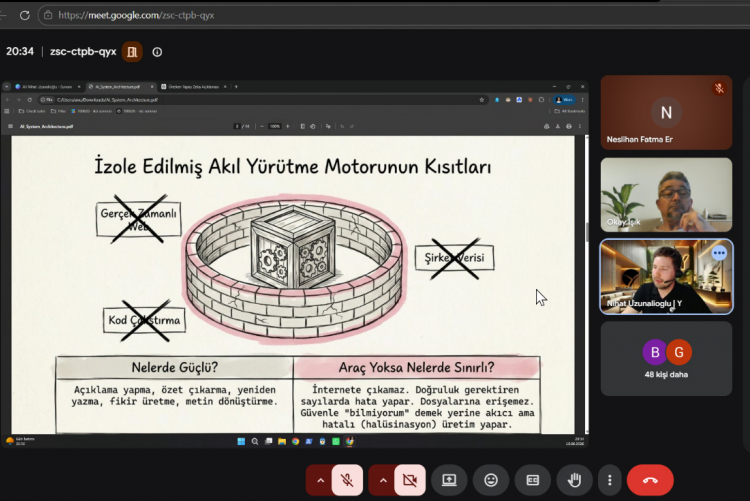Screen dimensions: 750x501
Task: Toggle the camera off button
Action: [x=410, y=480]
